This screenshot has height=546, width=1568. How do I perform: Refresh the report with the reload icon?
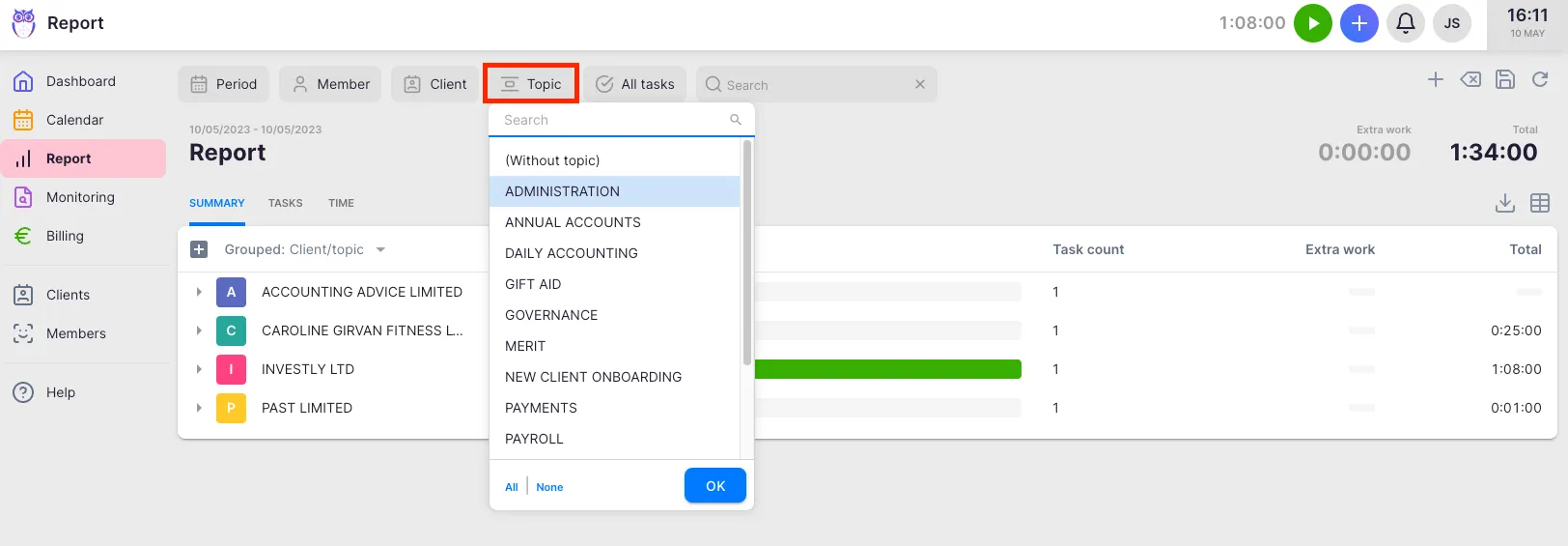[x=1540, y=80]
